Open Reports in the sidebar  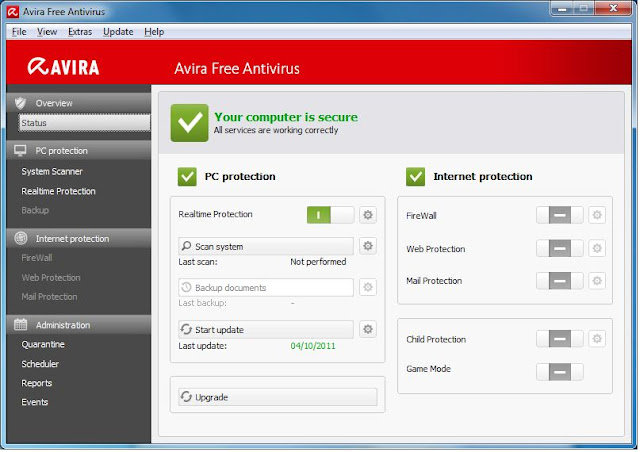coord(37,383)
